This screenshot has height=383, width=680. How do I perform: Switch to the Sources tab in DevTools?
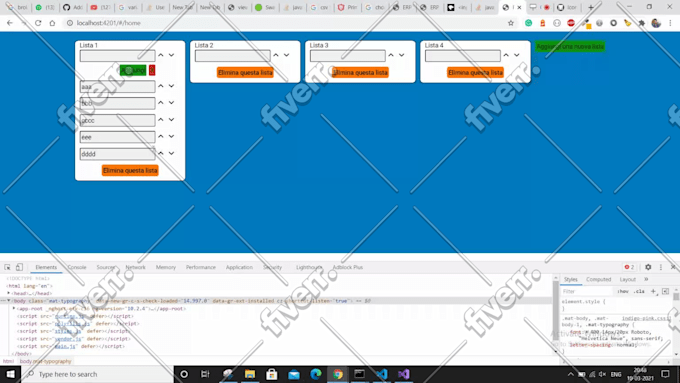(x=106, y=267)
